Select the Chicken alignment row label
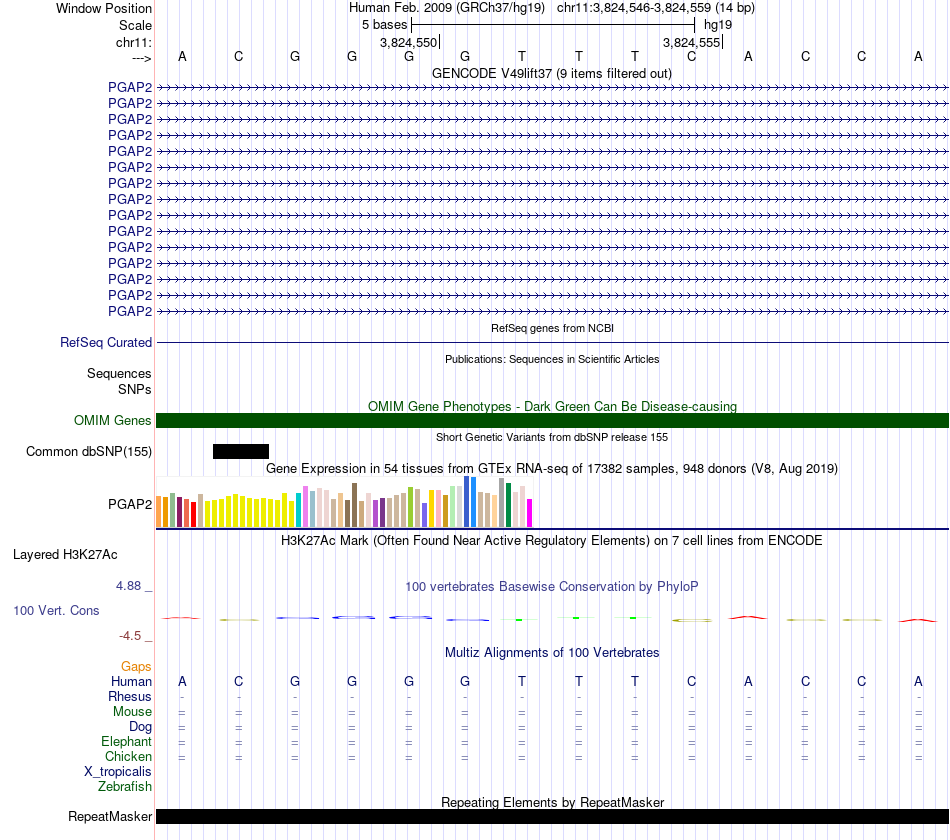Viewport: 950px width, 840px height. click(128, 756)
